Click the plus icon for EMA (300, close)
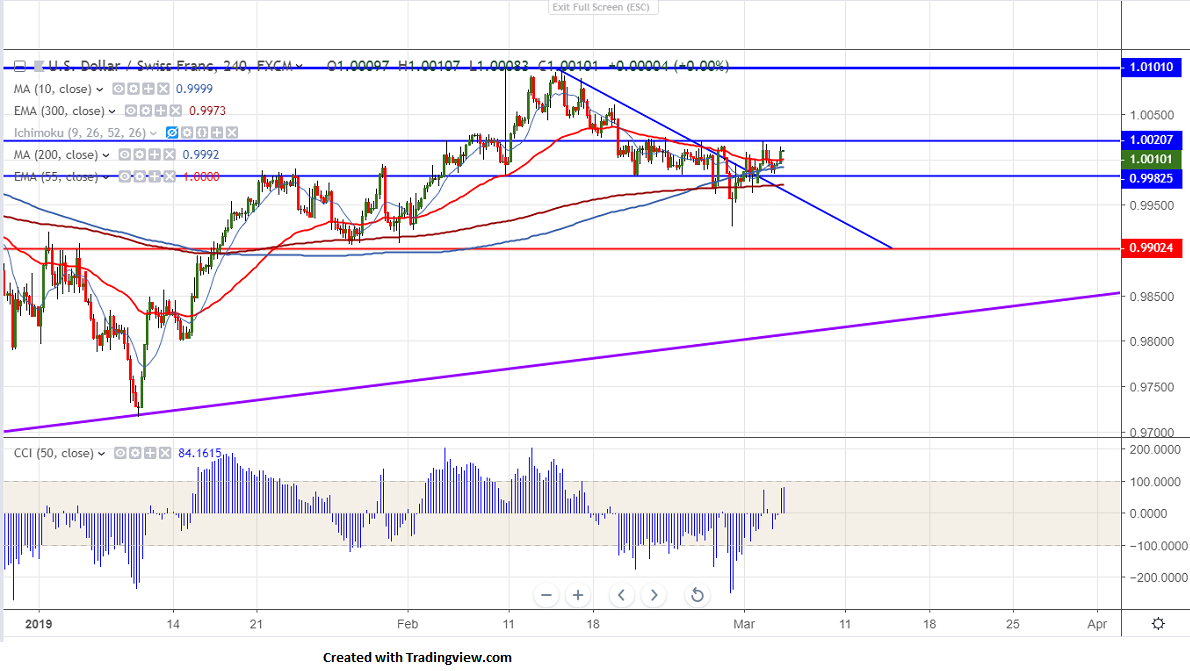This screenshot has width=1190, height=671. tap(161, 111)
